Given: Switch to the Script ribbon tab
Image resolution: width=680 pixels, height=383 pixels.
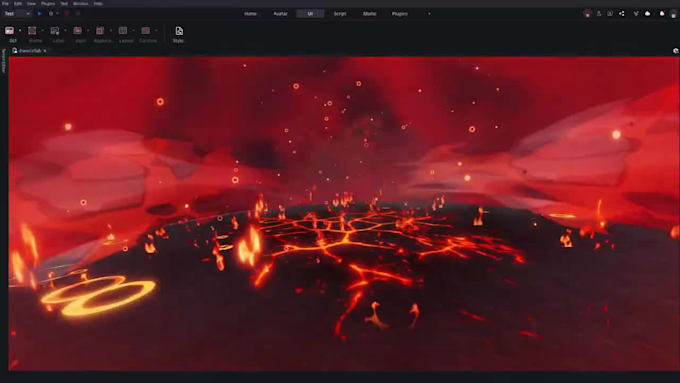Looking at the screenshot, I should 340,14.
